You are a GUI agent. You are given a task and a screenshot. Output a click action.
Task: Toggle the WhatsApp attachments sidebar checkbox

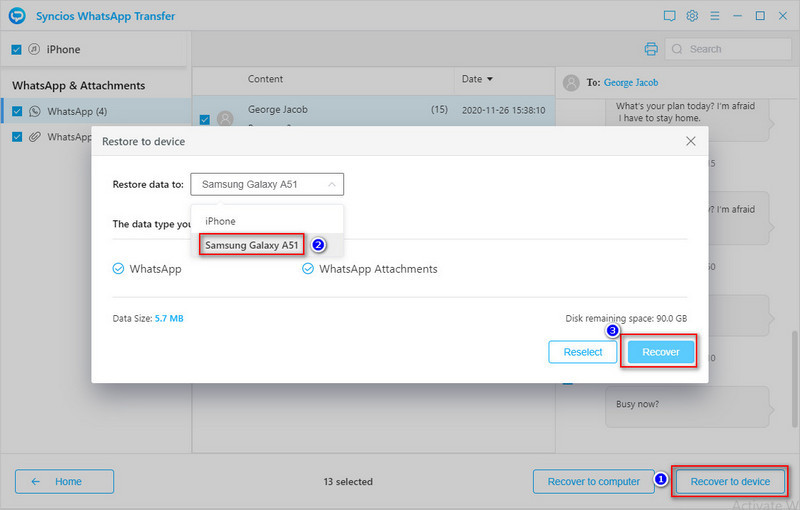[17, 137]
